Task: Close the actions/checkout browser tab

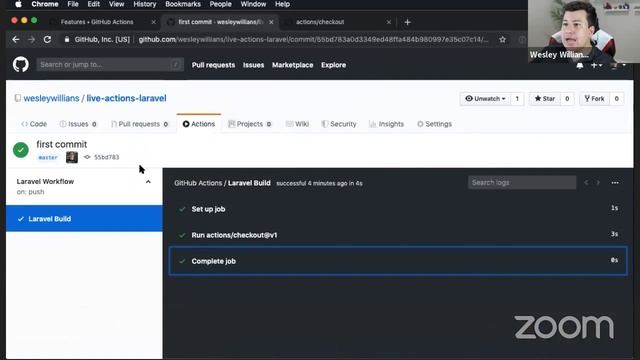Action: pyautogui.click(x=389, y=22)
